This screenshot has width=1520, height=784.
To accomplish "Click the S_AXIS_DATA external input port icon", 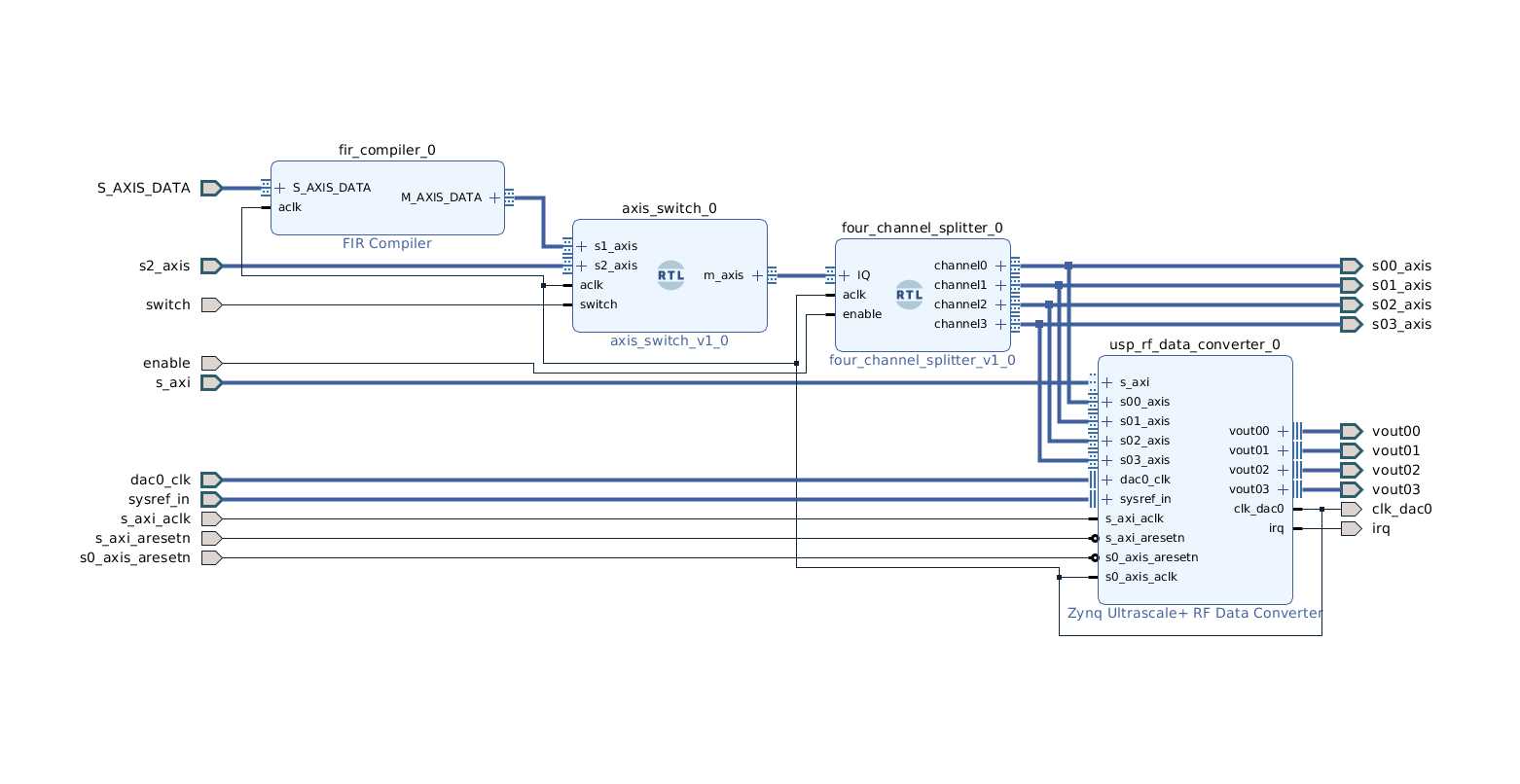I will 211,188.
